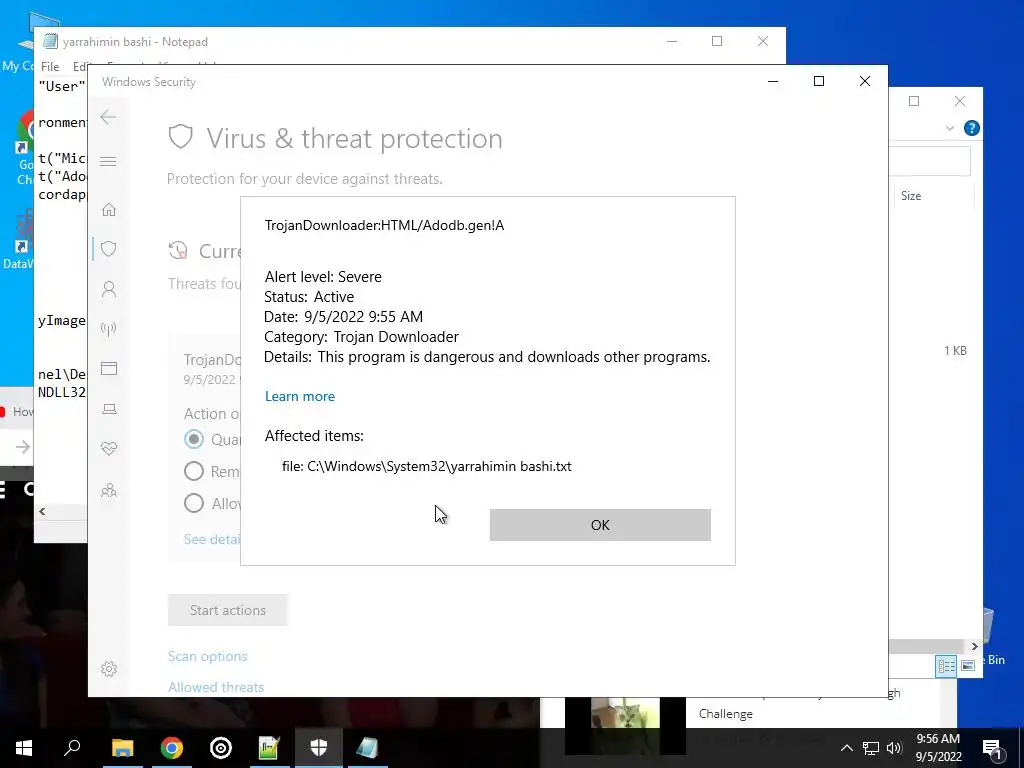
Task: Open the Windows Start menu
Action: pyautogui.click(x=24, y=748)
